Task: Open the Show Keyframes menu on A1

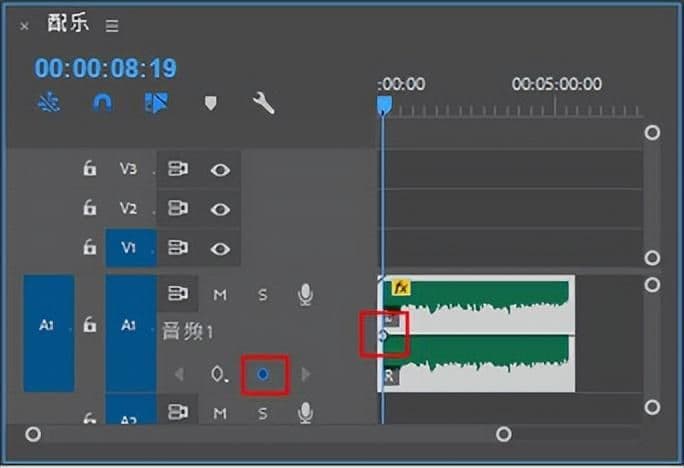Action: (220, 375)
